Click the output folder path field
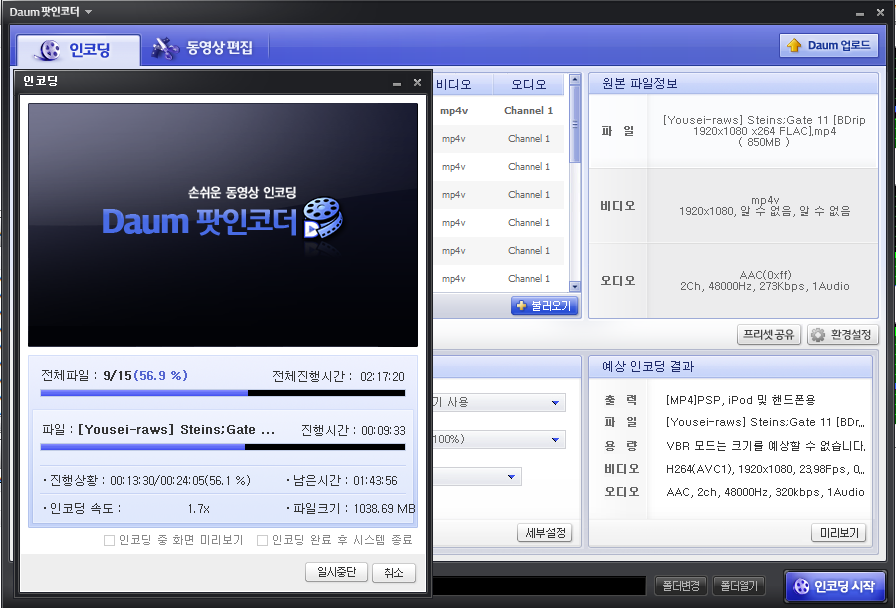896x608 pixels. click(x=539, y=586)
